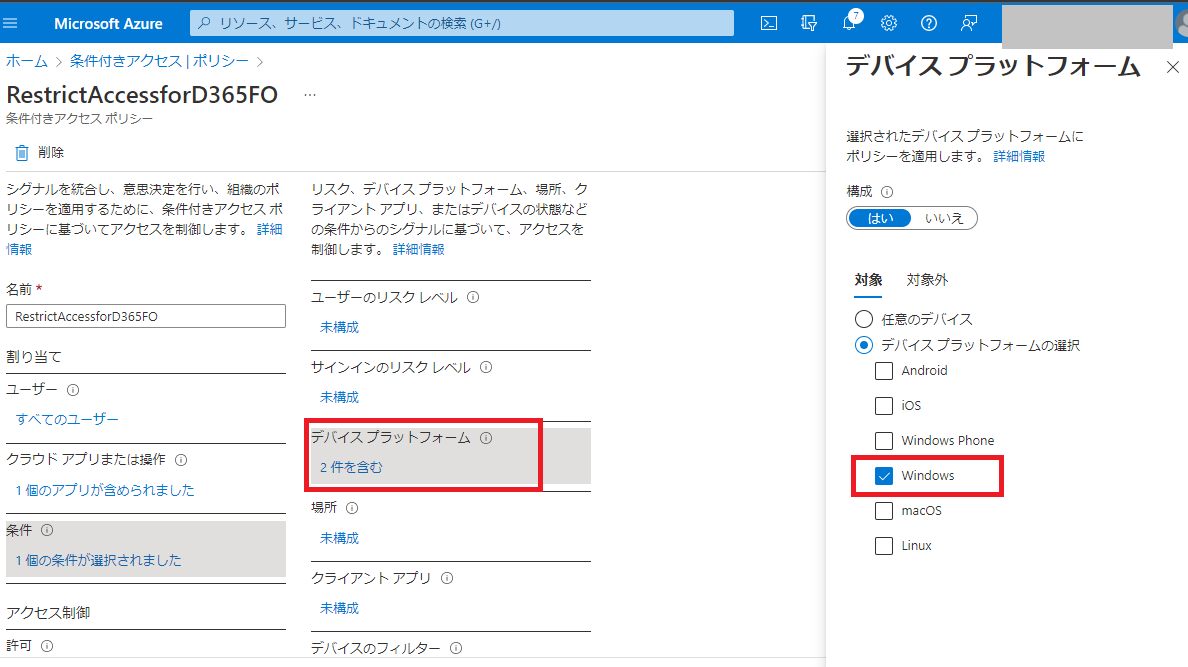
Task: Show info icon for ユーザーのリスク レベル
Action: pos(473,297)
